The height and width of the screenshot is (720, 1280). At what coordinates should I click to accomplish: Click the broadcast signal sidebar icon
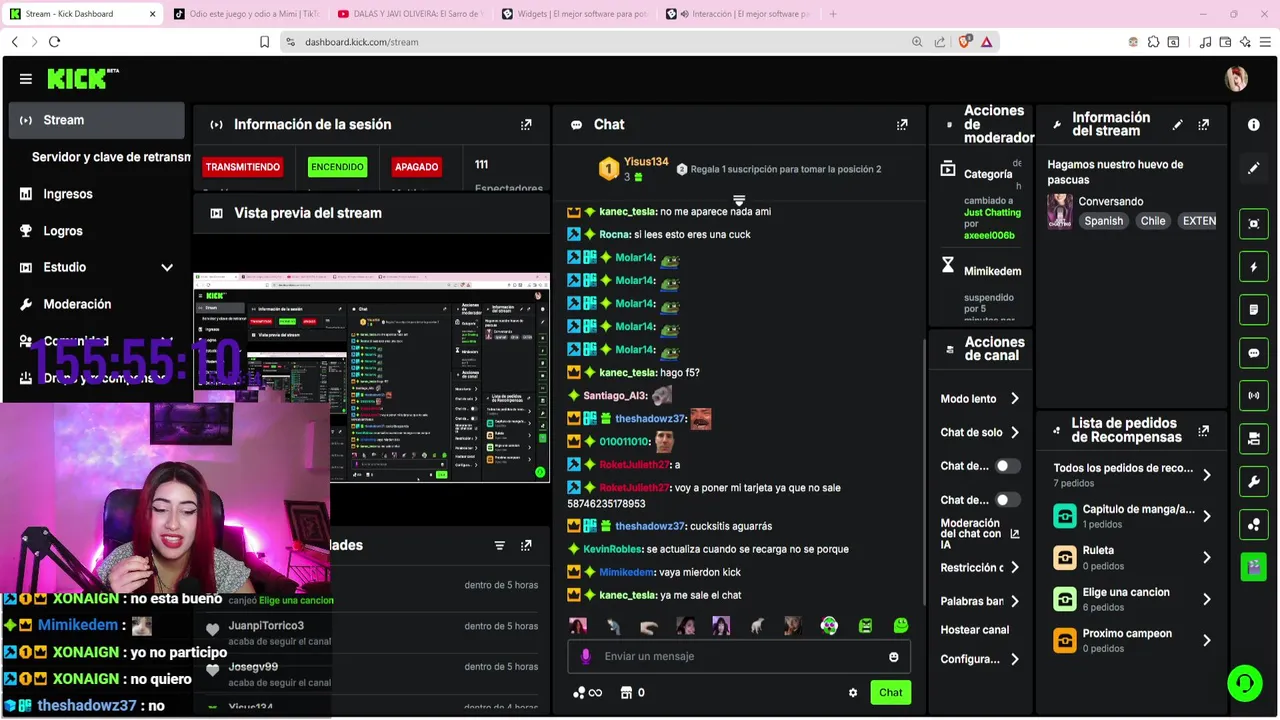(1254, 395)
